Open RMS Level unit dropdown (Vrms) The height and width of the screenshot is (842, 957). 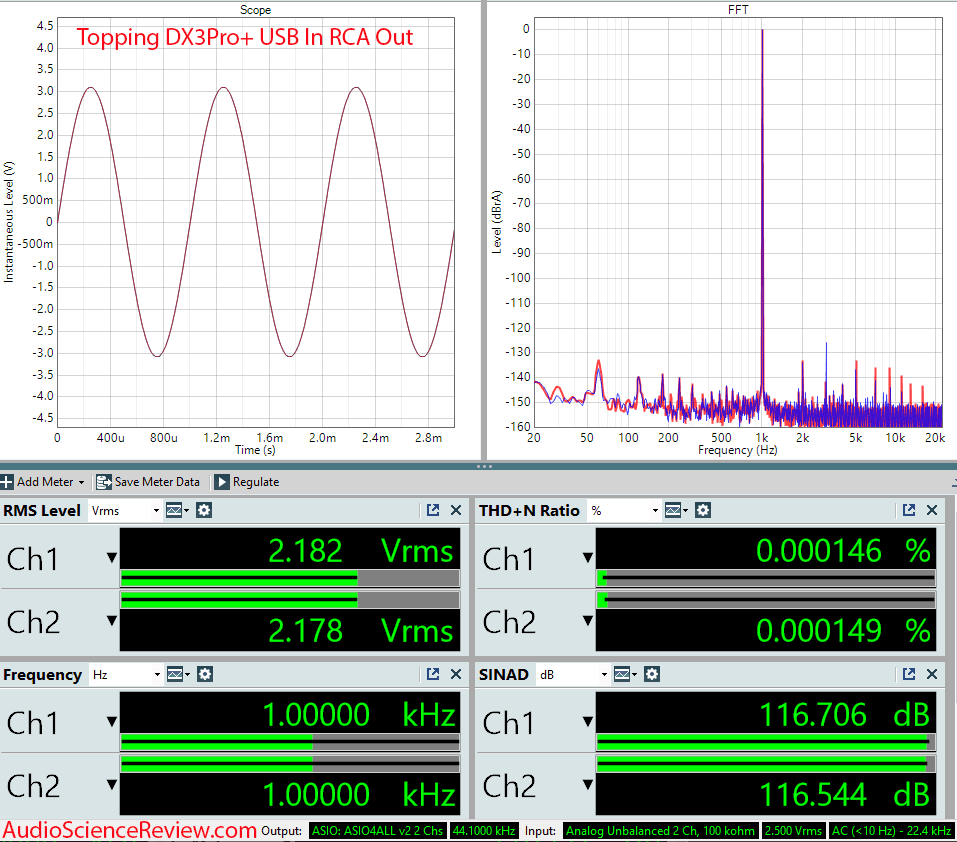point(125,511)
